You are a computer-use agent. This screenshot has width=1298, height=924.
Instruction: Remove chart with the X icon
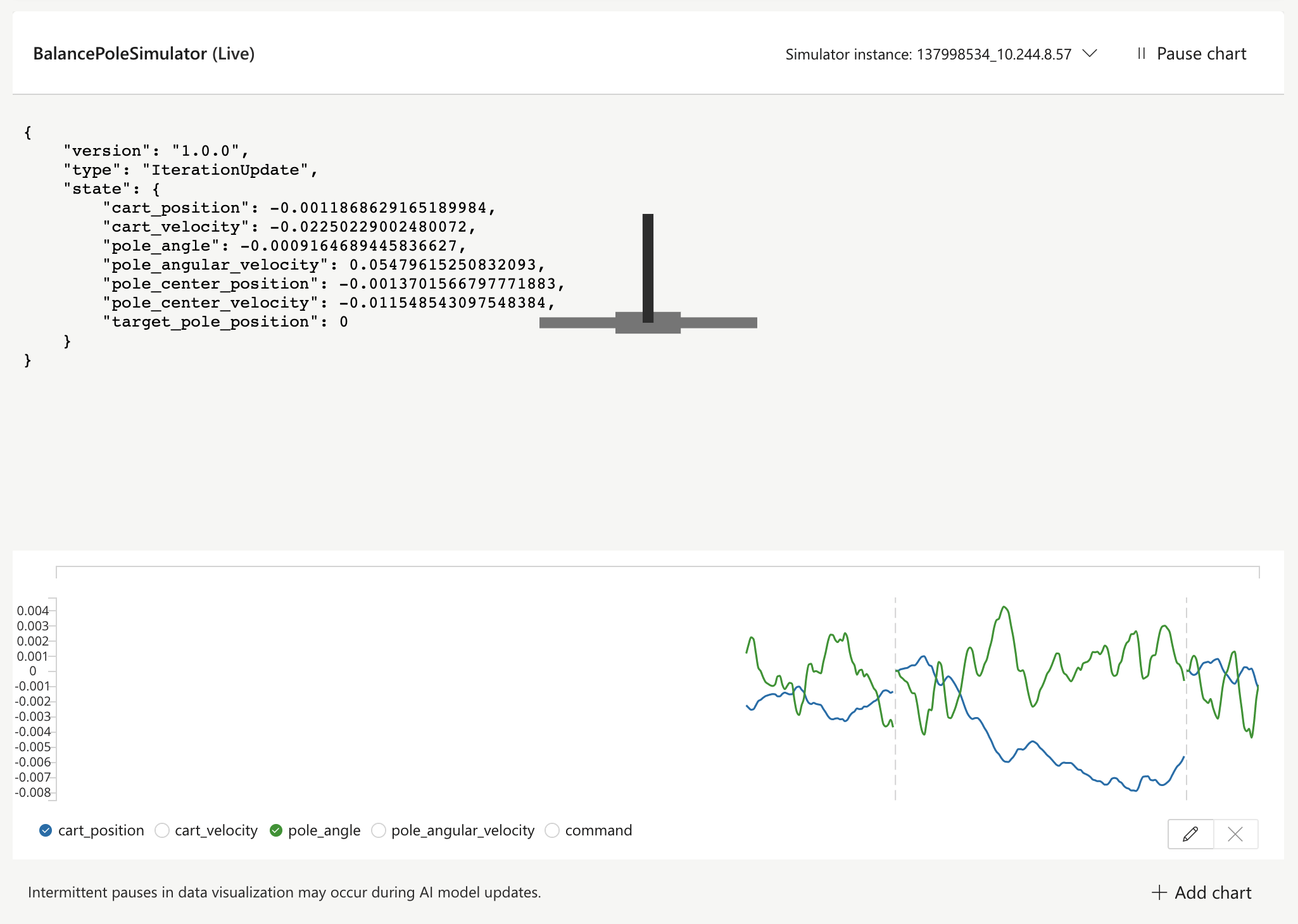pos(1235,834)
